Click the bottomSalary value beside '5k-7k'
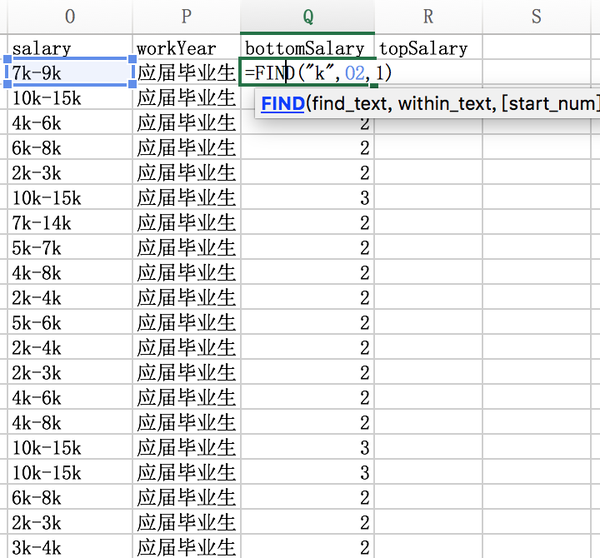Viewport: 600px width, 558px height. [307, 248]
